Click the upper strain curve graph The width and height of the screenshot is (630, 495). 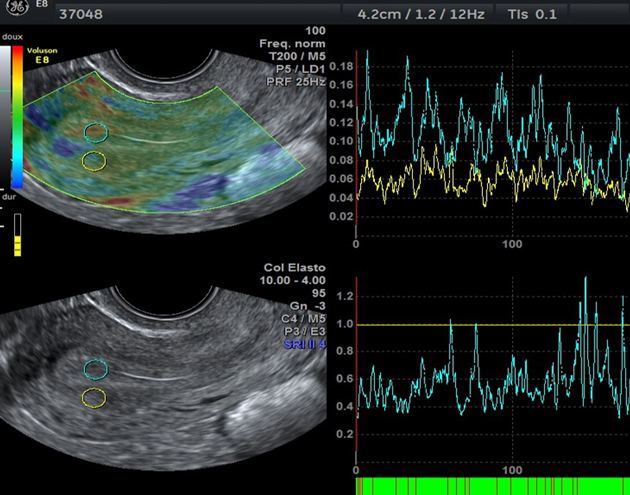coord(492,140)
